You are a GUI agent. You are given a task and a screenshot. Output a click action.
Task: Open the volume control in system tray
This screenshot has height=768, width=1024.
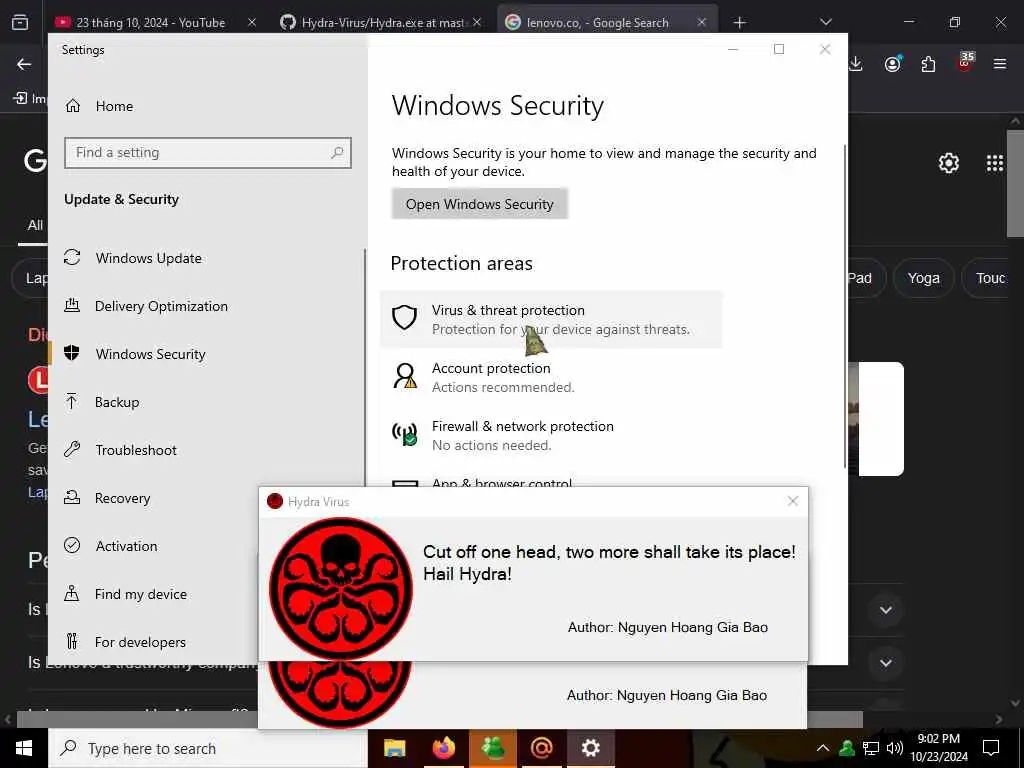(x=895, y=748)
